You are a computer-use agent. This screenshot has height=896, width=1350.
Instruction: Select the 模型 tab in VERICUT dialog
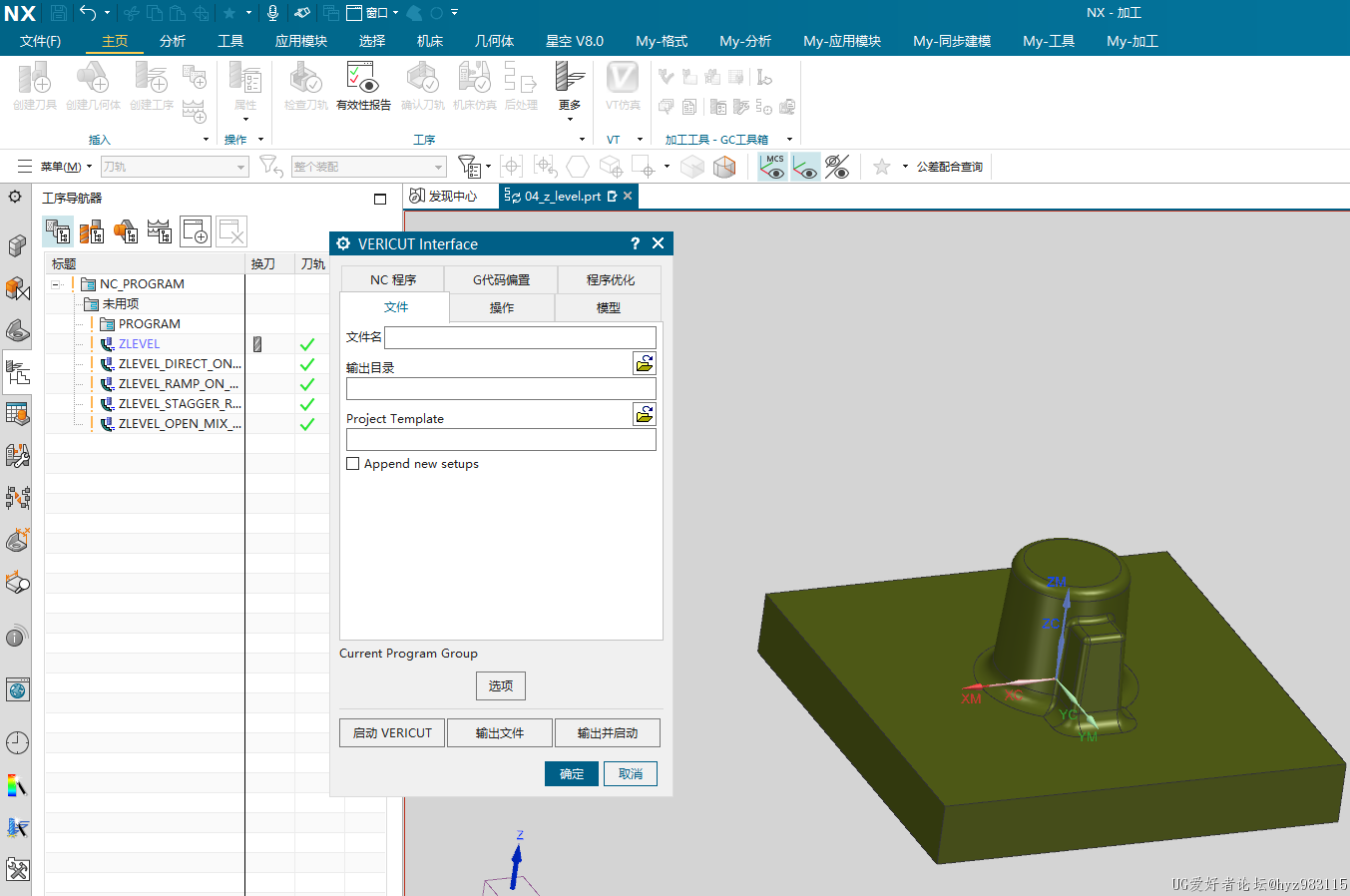[609, 308]
